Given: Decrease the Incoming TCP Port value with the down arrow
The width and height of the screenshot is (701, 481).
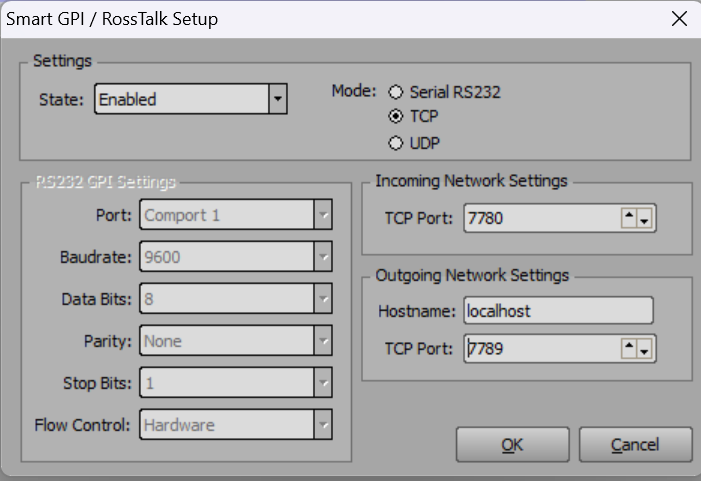Looking at the screenshot, I should tap(645, 219).
